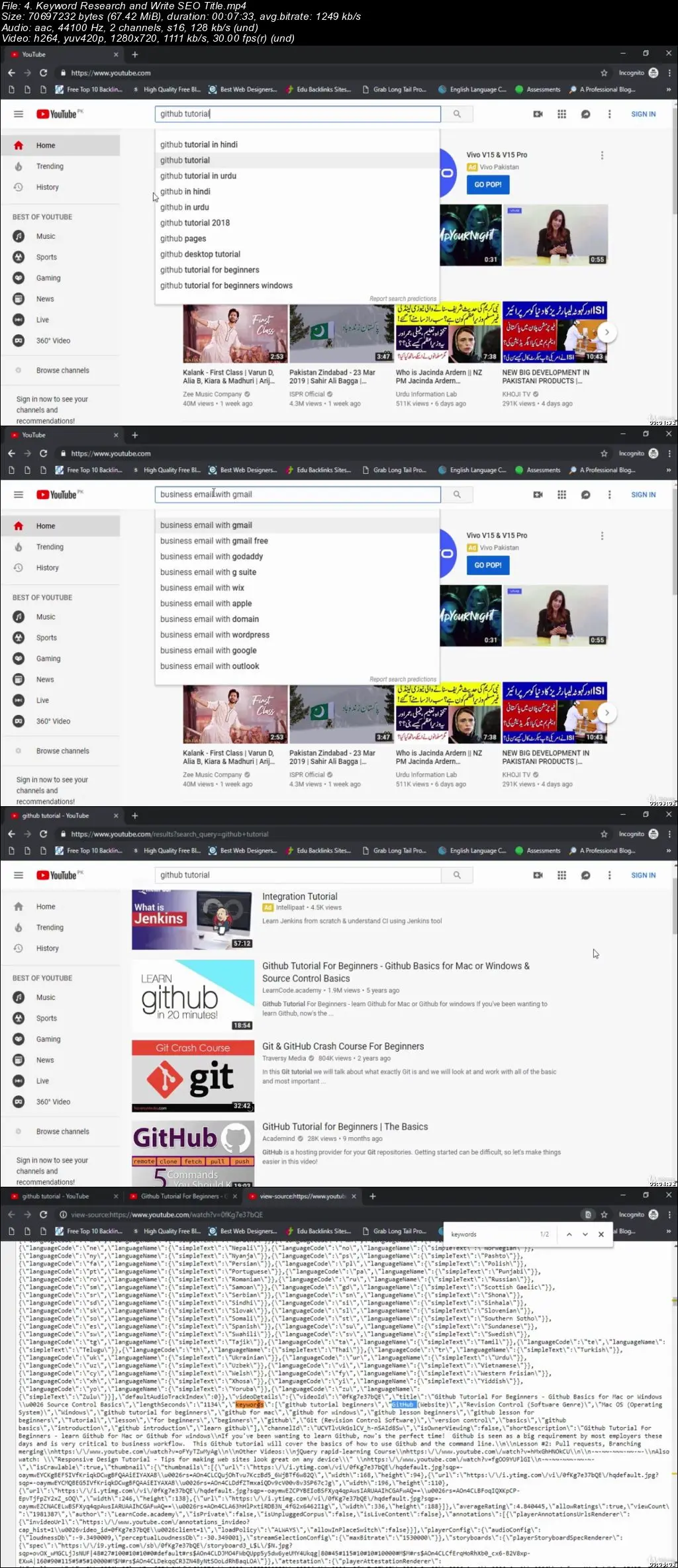Click find bar field containing 'keywords'
This screenshot has height=1568, width=678.
pos(490,1234)
